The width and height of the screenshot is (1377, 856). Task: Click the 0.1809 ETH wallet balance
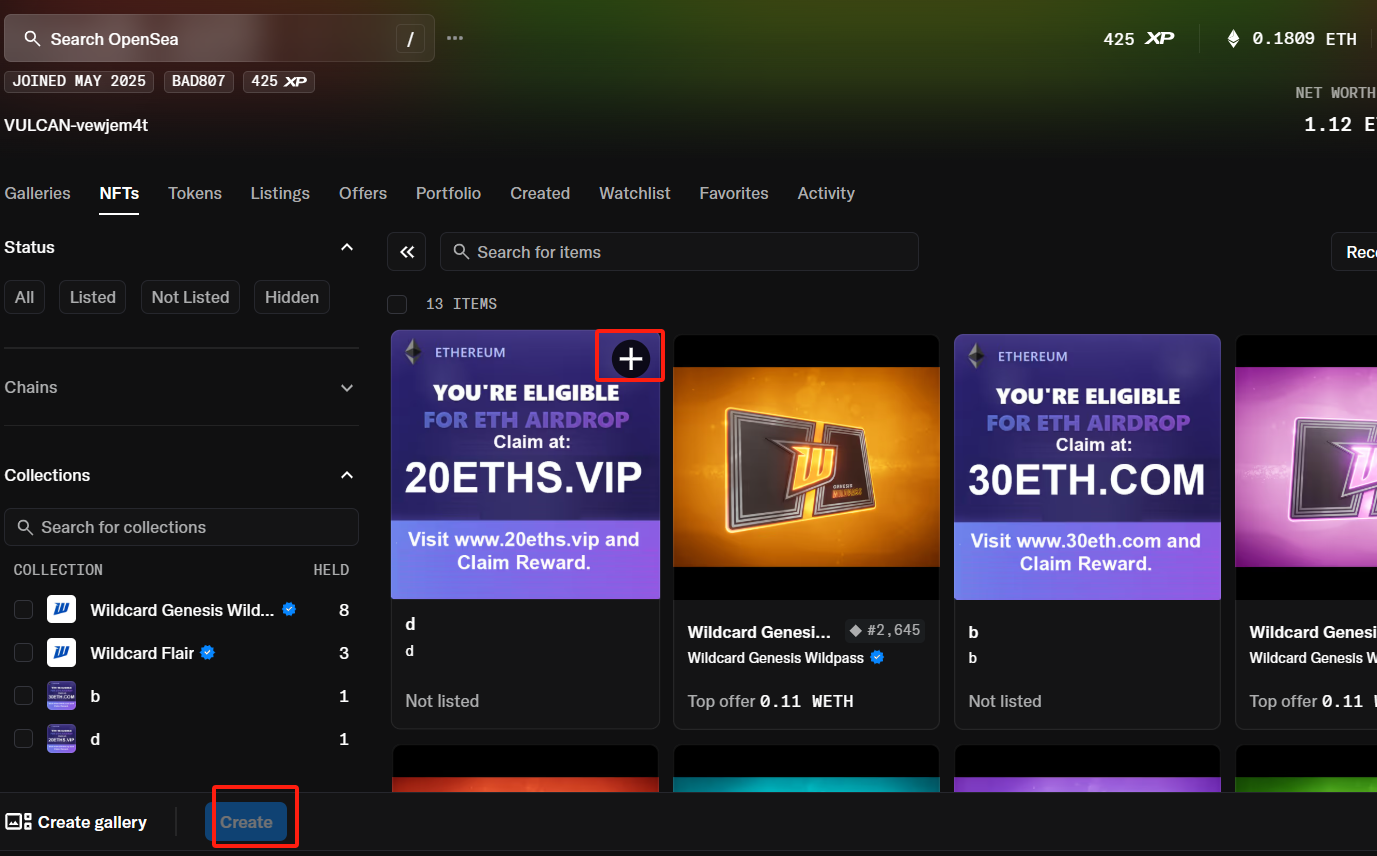pyautogui.click(x=1291, y=39)
